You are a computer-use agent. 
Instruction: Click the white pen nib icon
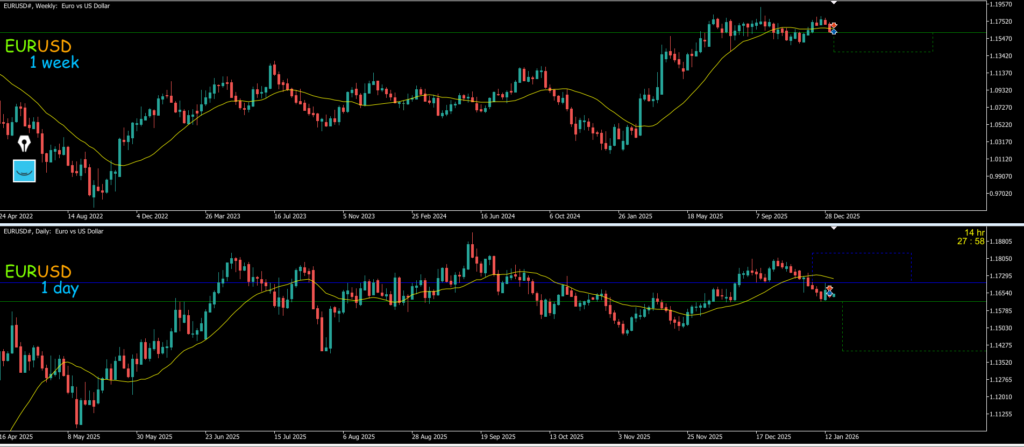coord(24,144)
